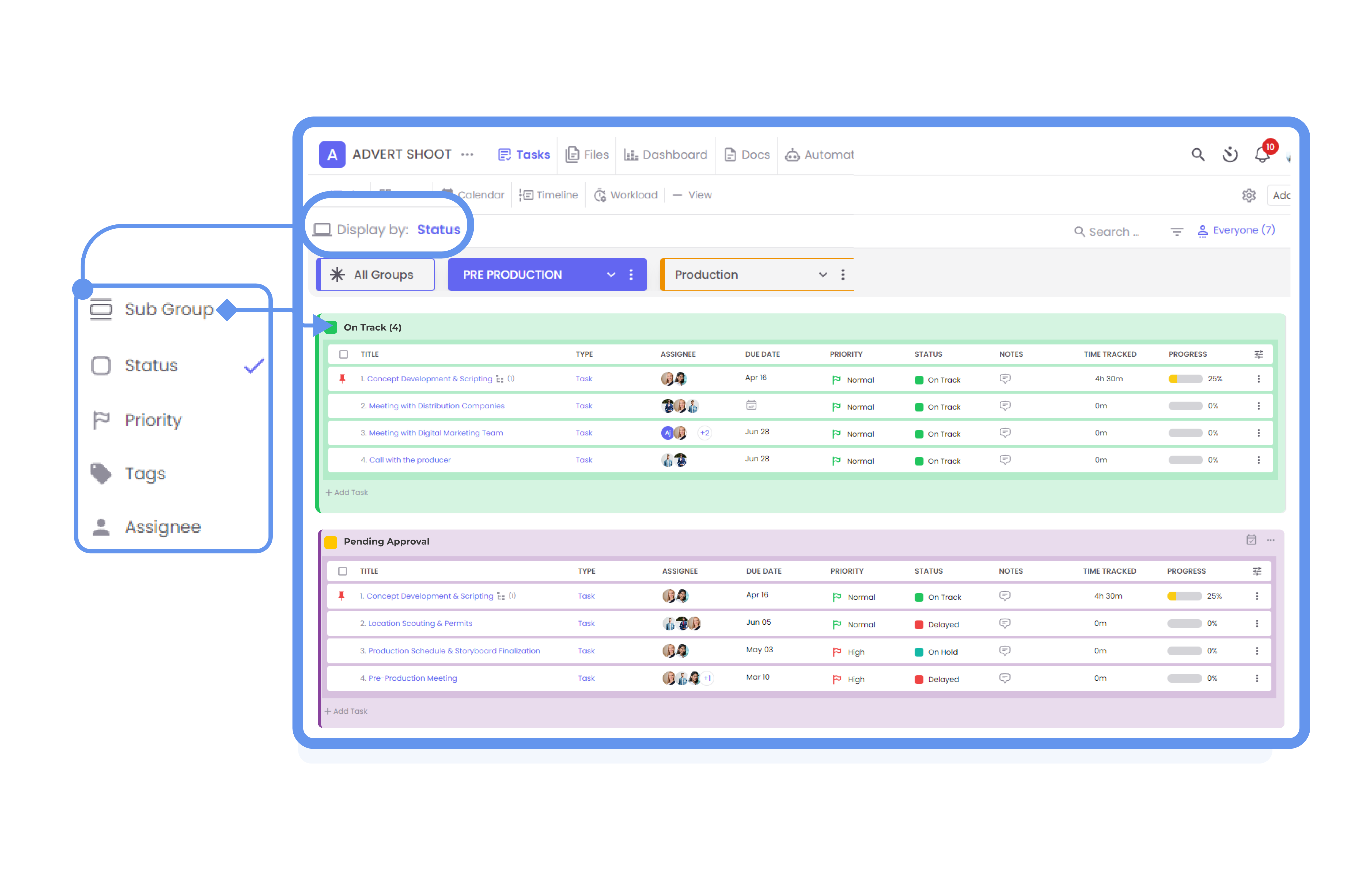Expand PRE PRODUCTION group chevron

pos(611,275)
